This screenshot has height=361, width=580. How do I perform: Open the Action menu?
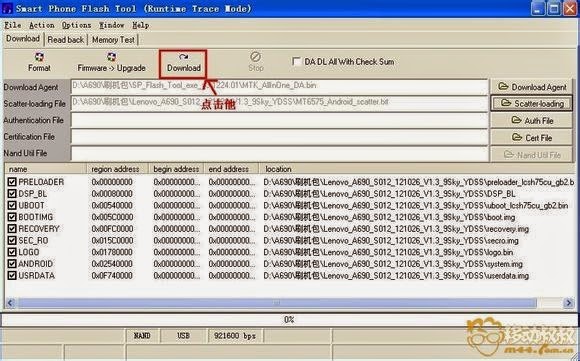coord(41,25)
